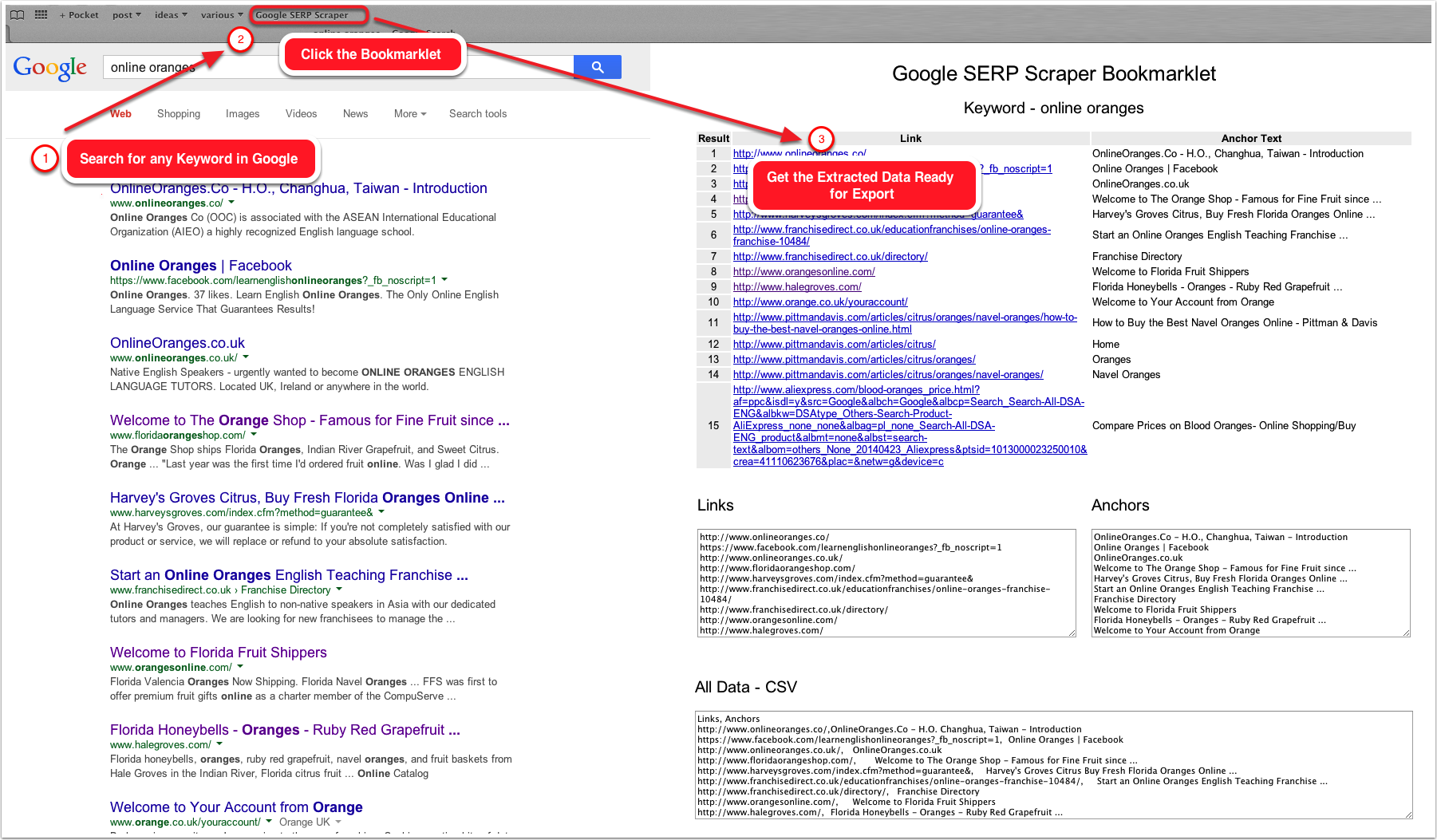Open the harveysgroves.com link in row 5
Screen dimensions: 1437x840
[x=878, y=214]
